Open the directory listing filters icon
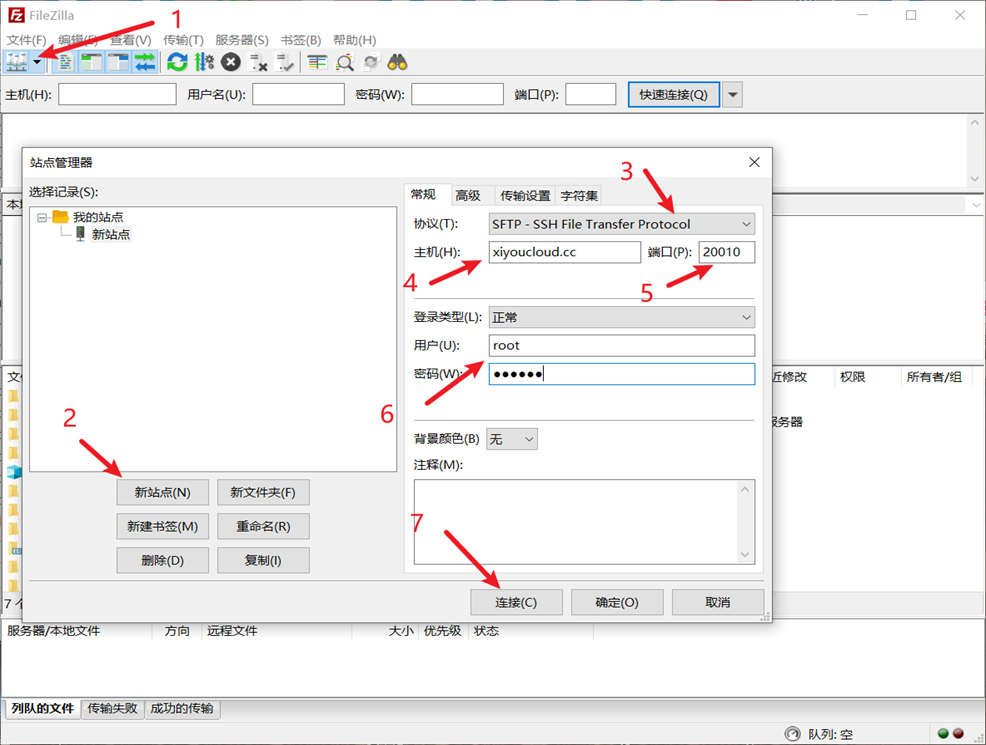The image size is (986, 745). point(317,62)
